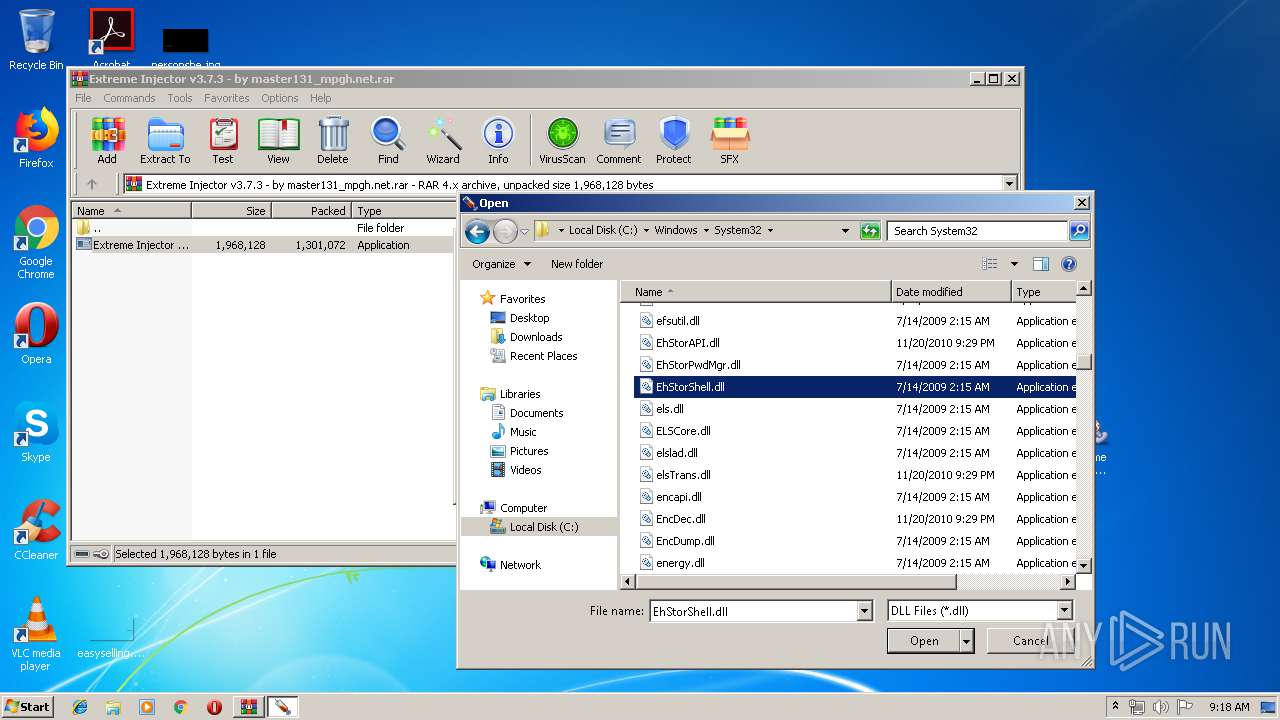Screen dimensions: 1280x720
Task: Click the Info toolbar icon
Action: [498, 140]
